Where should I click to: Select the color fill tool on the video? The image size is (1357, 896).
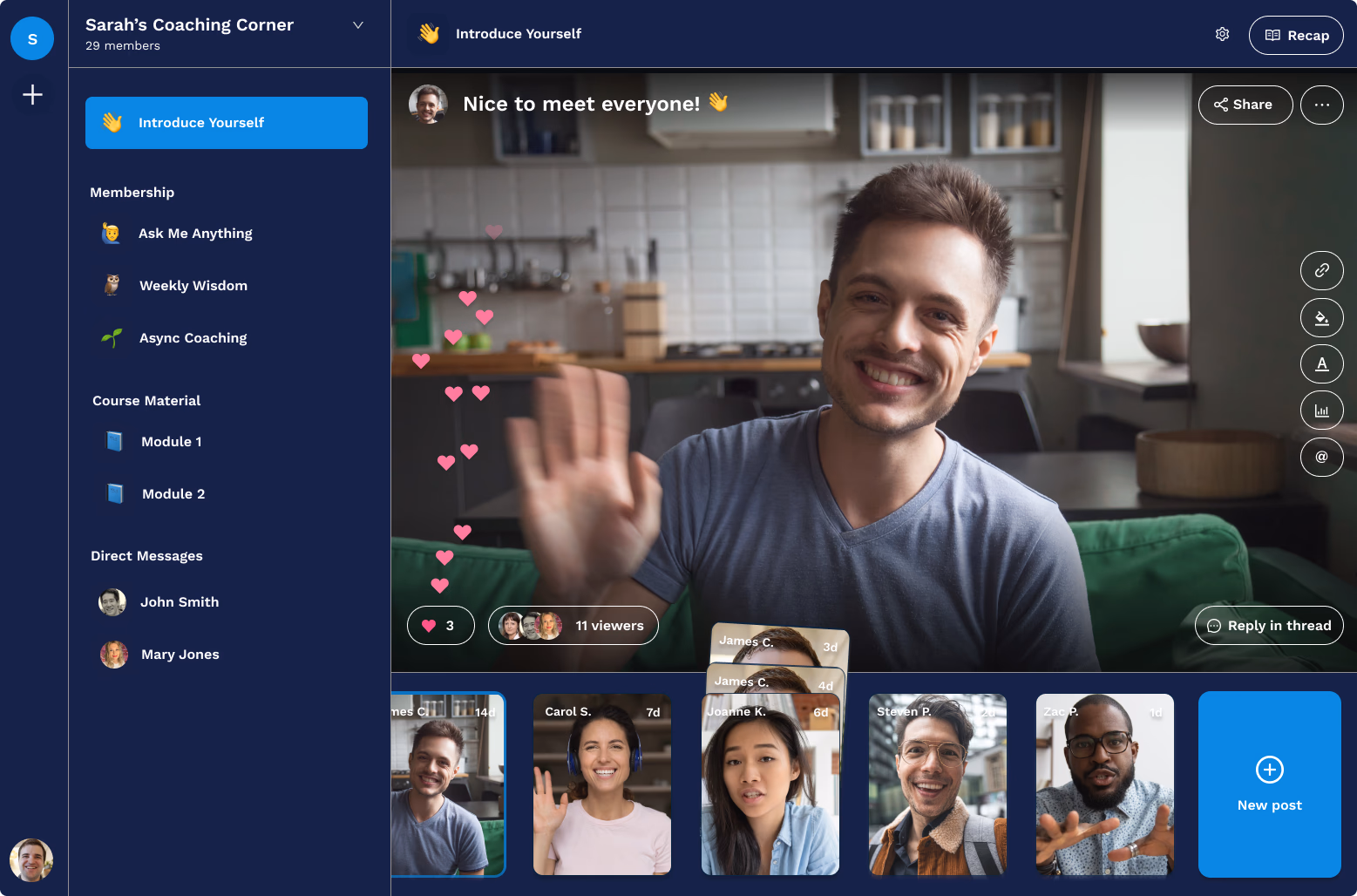tap(1321, 317)
